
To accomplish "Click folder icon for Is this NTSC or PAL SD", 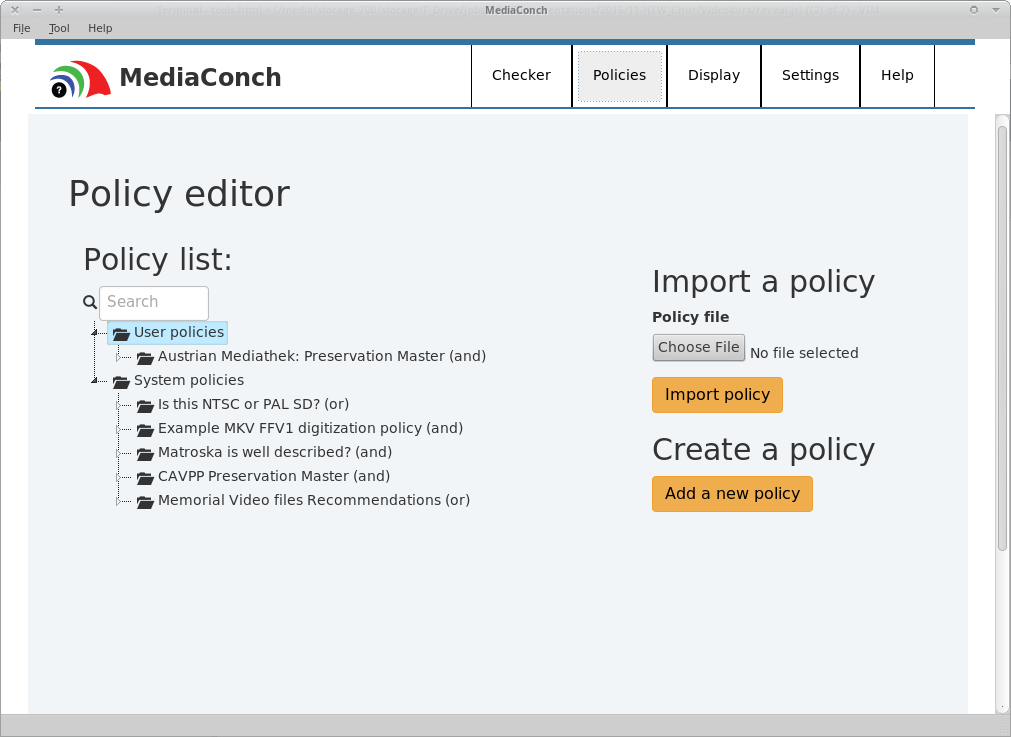I will 145,405.
